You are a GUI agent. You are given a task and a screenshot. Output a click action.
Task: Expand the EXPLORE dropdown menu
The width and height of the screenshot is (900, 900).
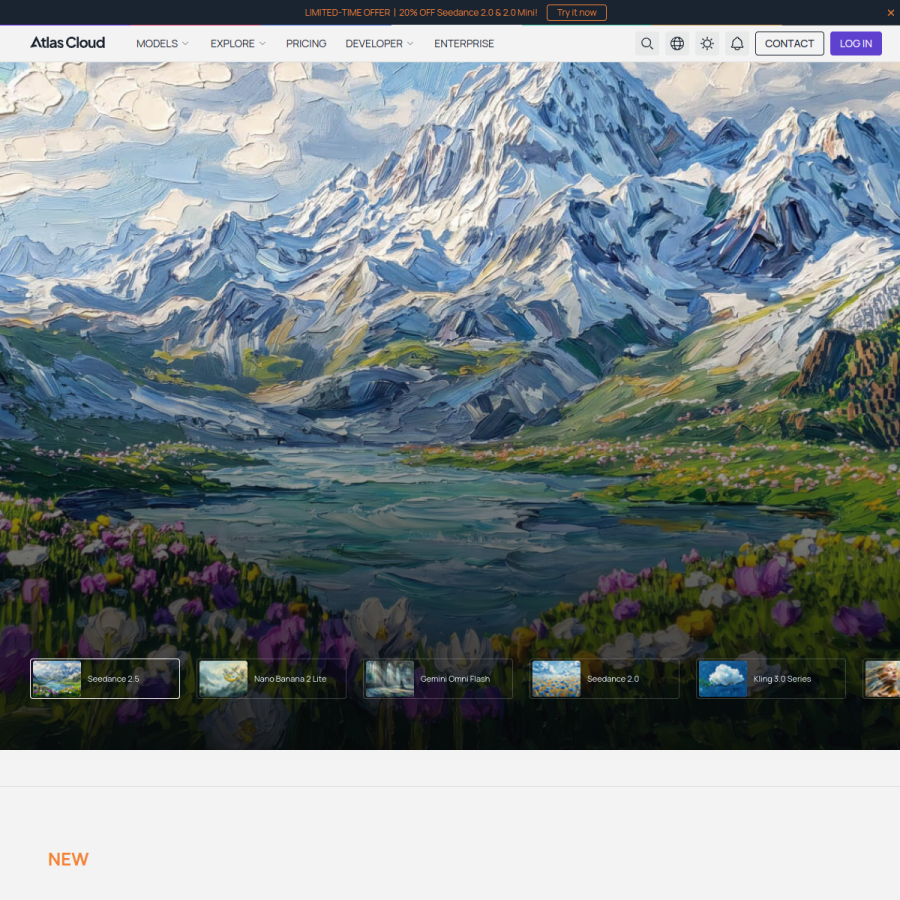(x=238, y=44)
